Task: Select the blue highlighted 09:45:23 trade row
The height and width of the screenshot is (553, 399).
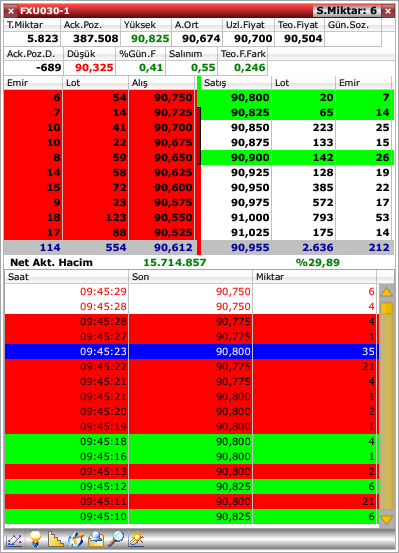Action: click(x=192, y=352)
